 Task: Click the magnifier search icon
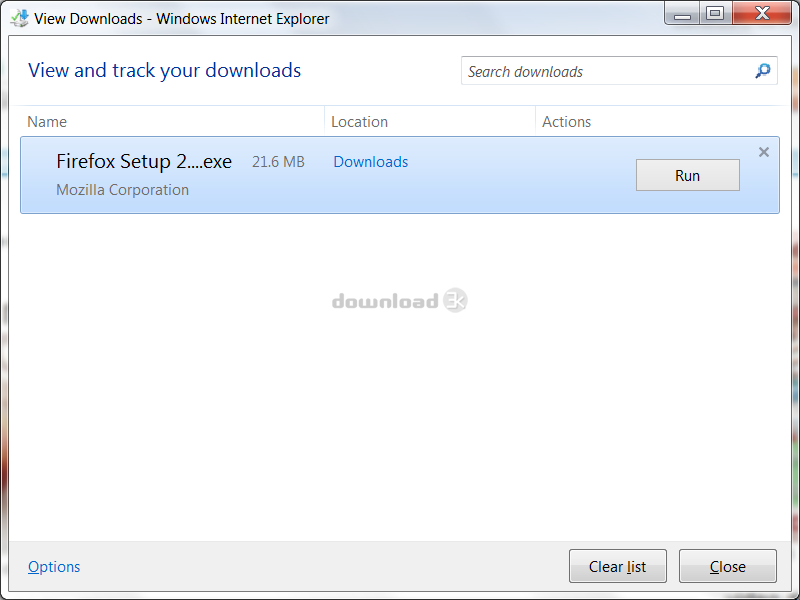(x=763, y=71)
